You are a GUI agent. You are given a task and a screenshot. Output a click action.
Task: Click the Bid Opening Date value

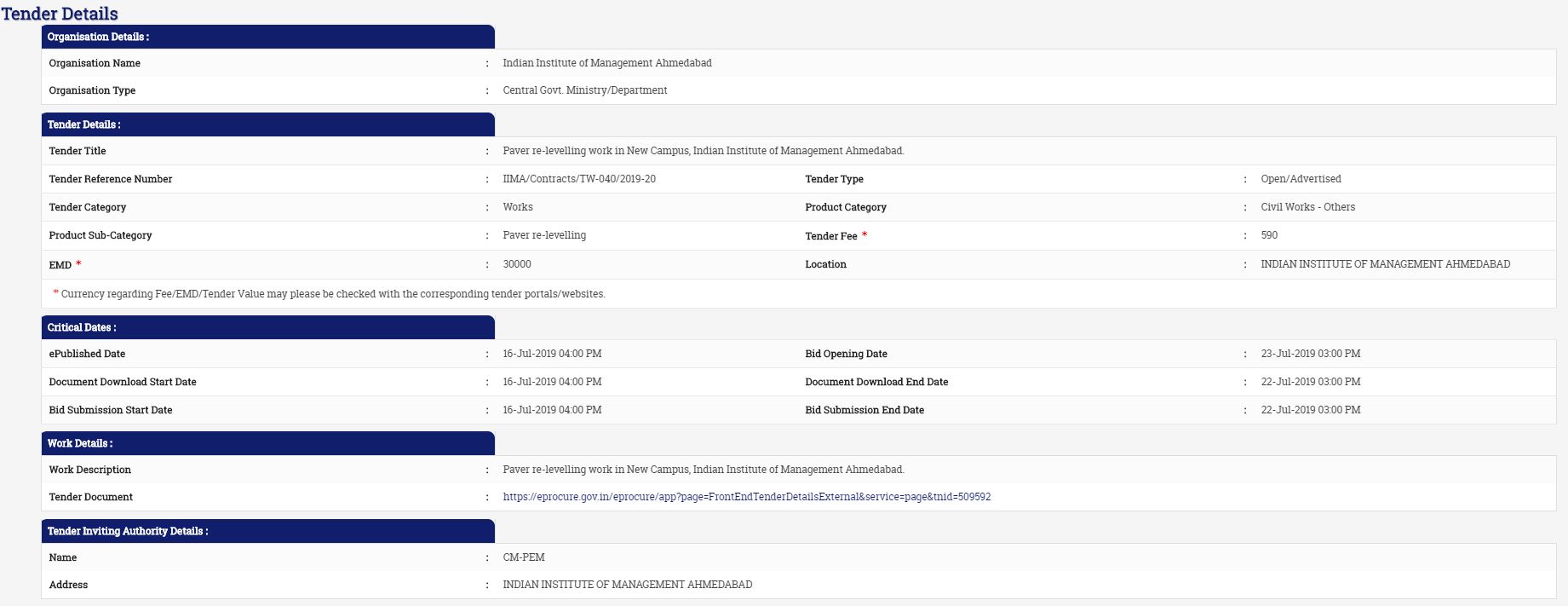coord(1310,354)
